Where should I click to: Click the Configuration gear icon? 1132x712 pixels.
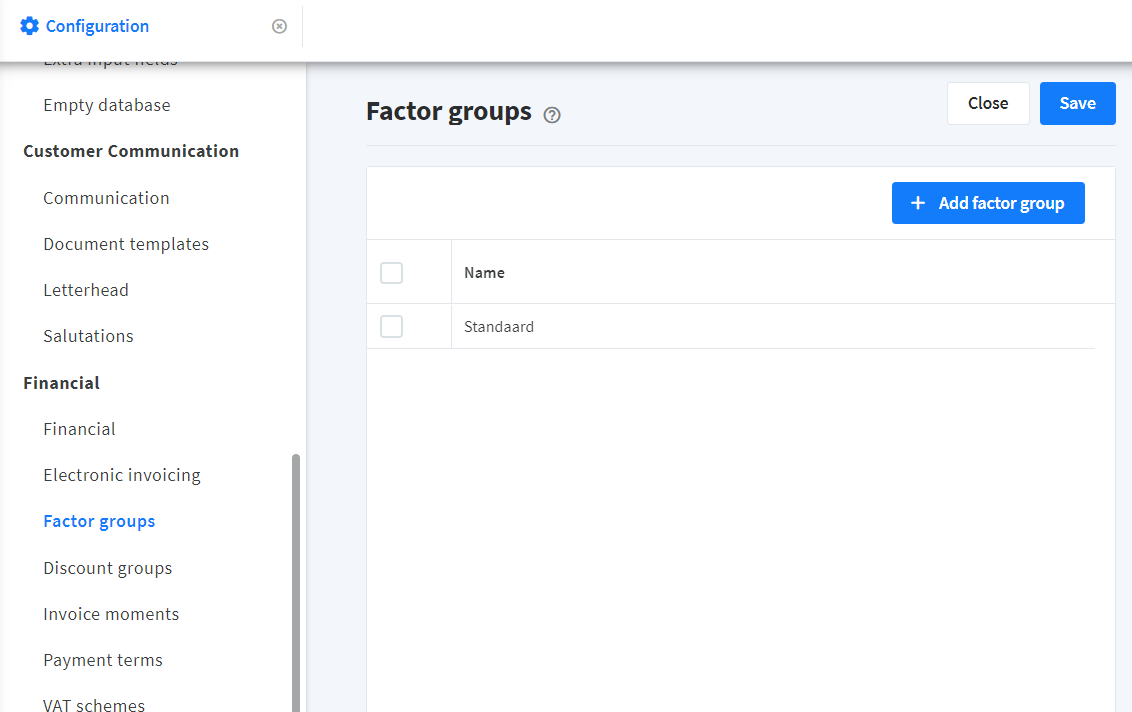[x=29, y=26]
